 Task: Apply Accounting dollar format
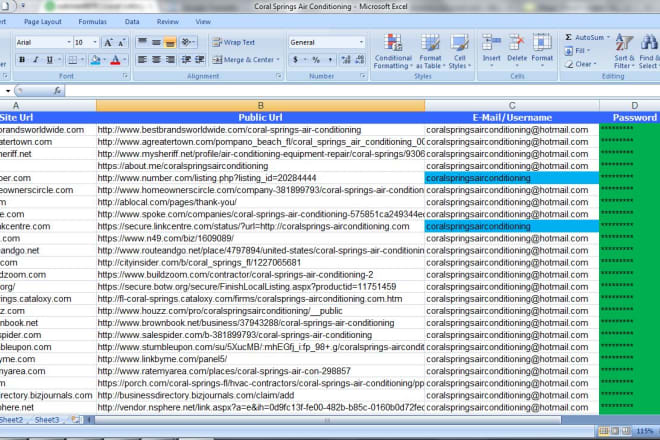[295, 60]
